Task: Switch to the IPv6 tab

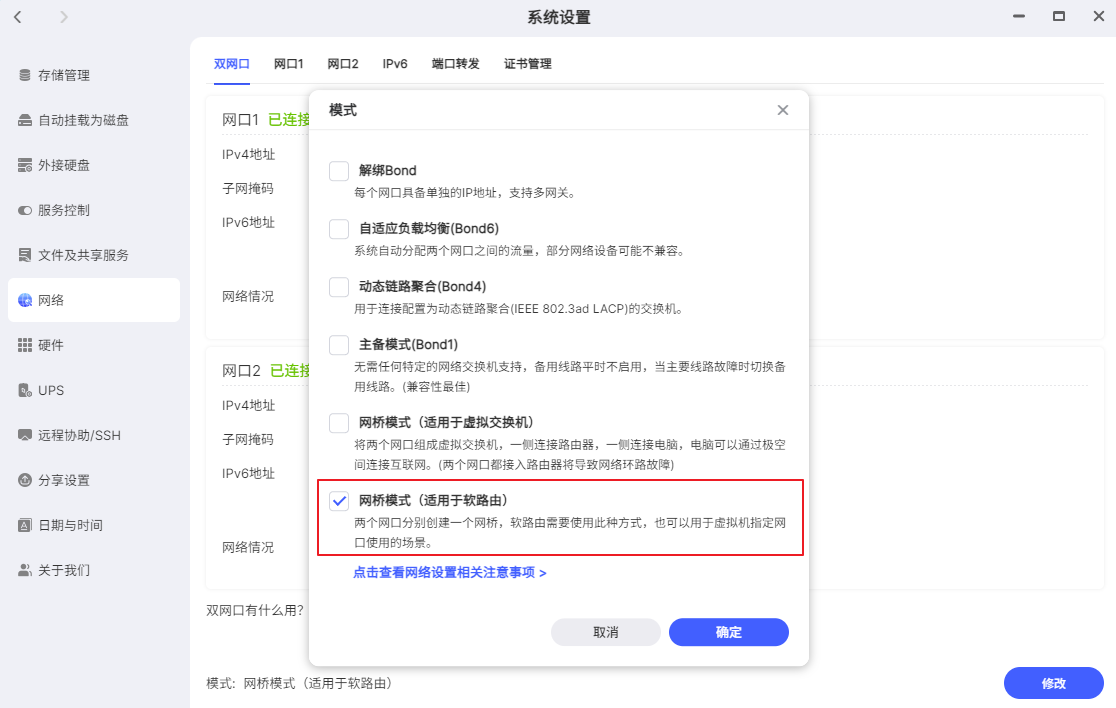Action: (395, 63)
